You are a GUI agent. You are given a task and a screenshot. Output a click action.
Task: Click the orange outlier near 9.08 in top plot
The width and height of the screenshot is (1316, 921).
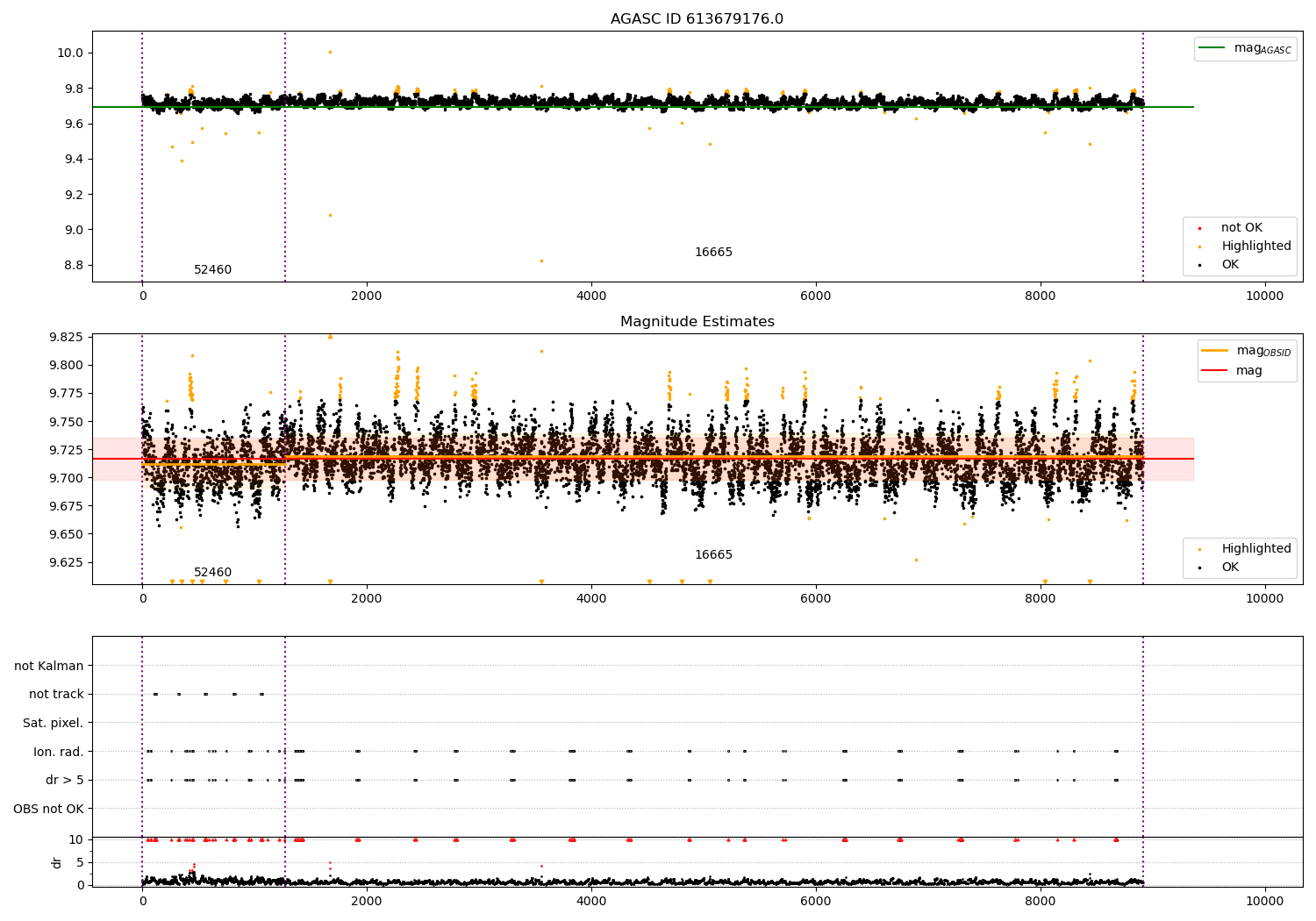click(330, 215)
